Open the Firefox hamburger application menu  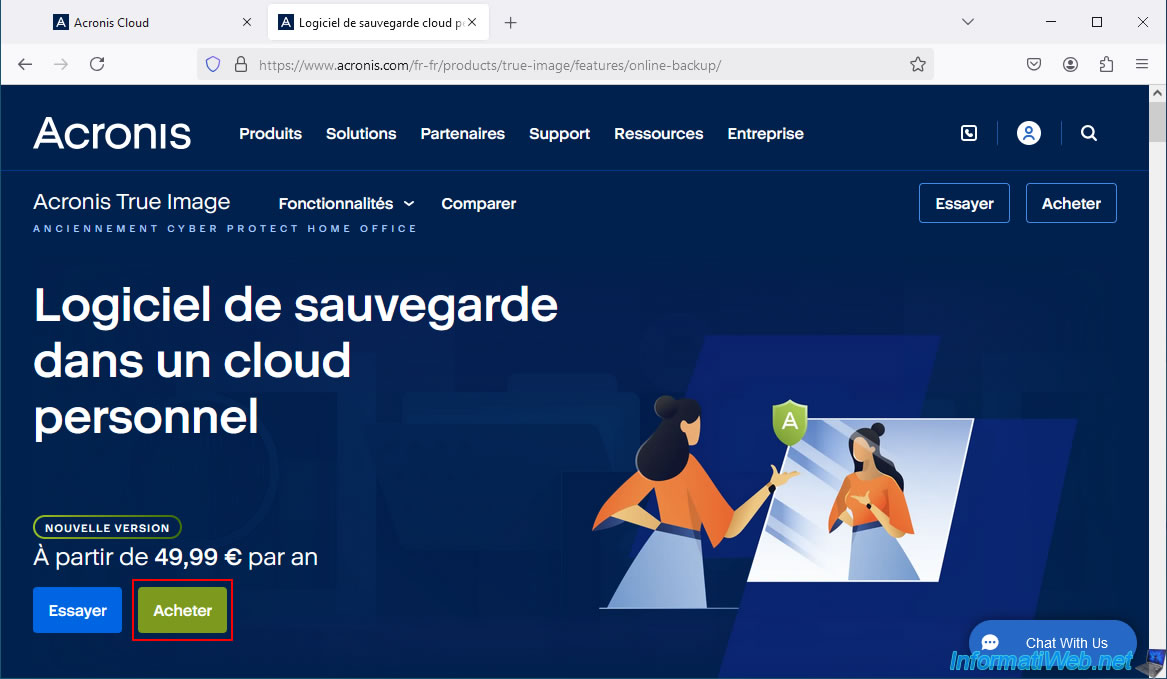pos(1141,64)
